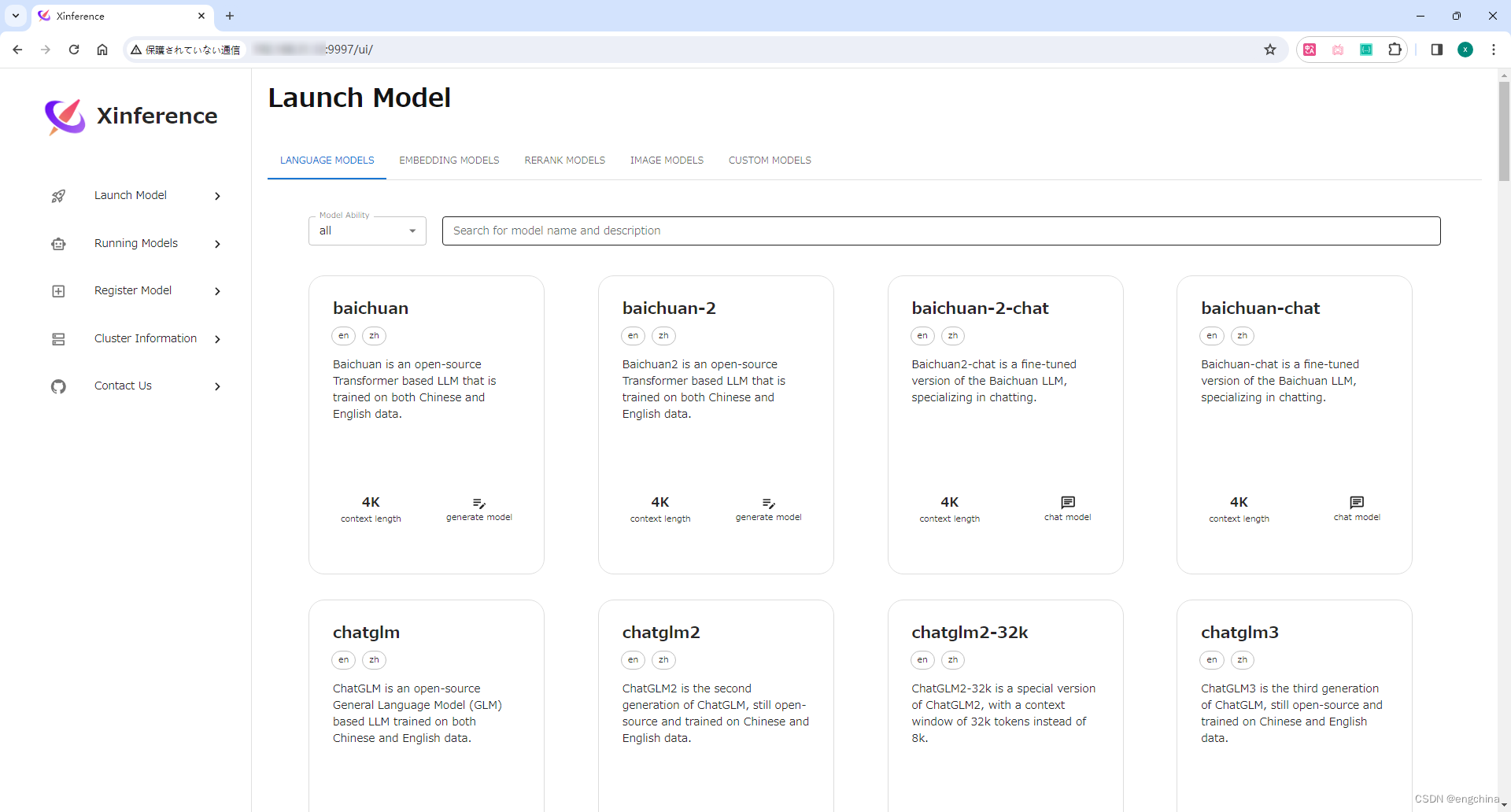Open Cluster Information in the sidebar

pyautogui.click(x=146, y=338)
